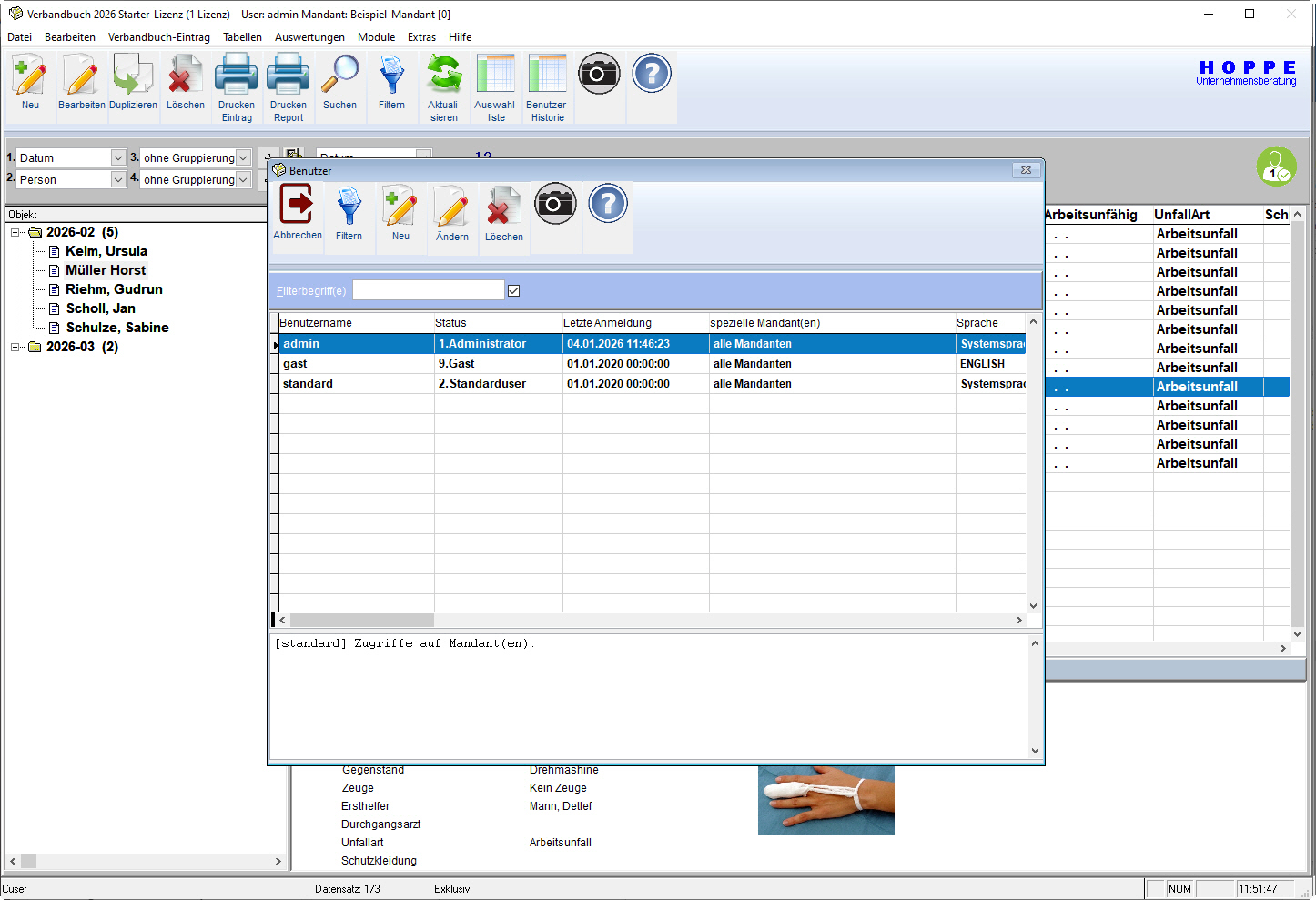Open the Auswertungen menu

309,37
